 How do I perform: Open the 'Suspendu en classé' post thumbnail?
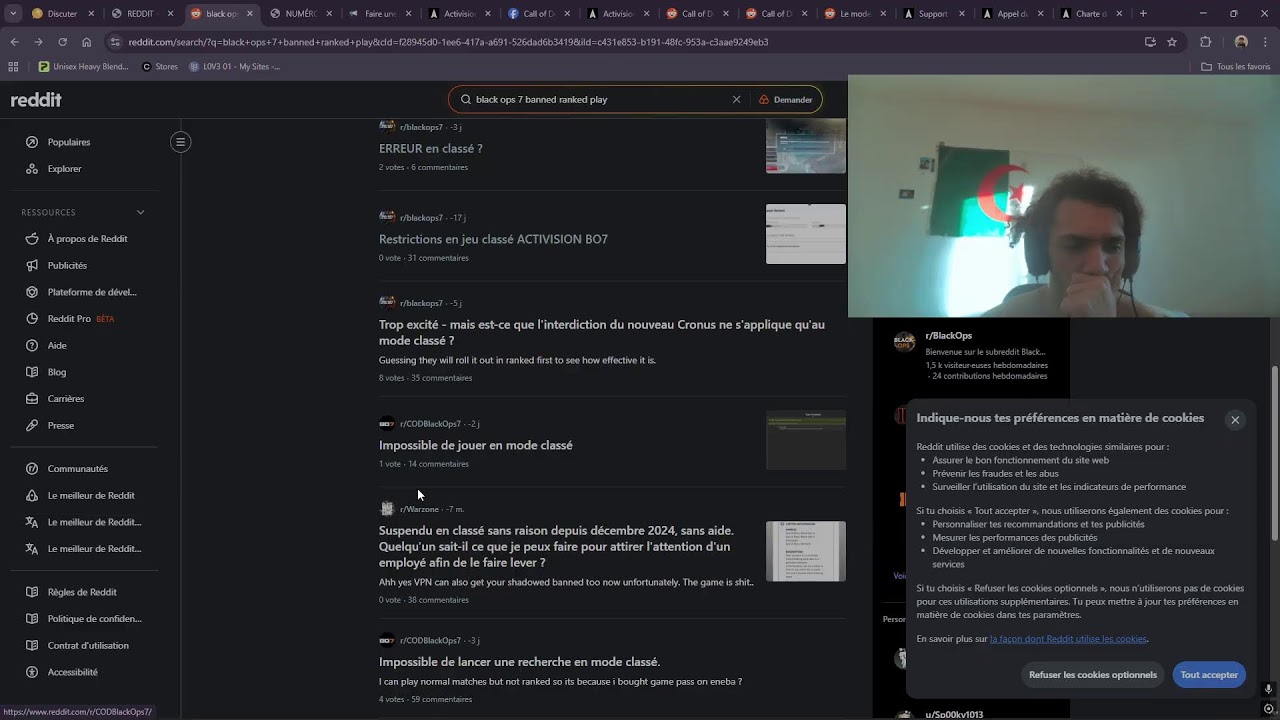pos(806,551)
